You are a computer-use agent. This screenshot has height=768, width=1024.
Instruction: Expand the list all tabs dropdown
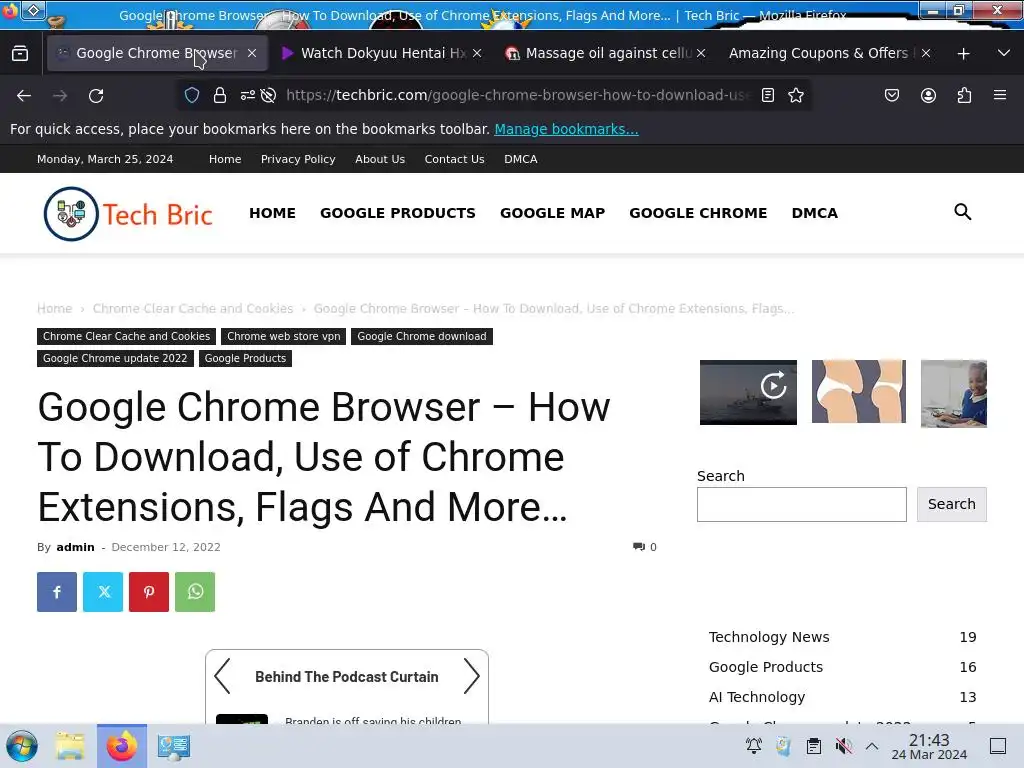[1004, 53]
